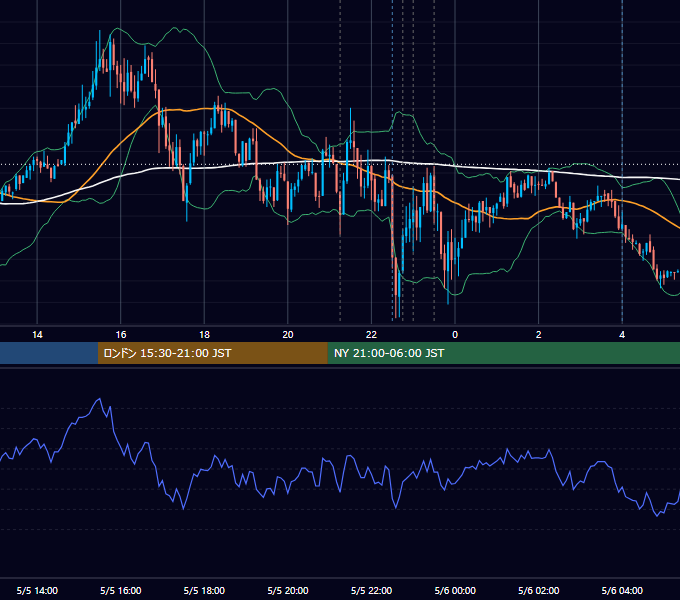Click the 5/6 00:00 date label
The image size is (680, 600).
coord(455,590)
